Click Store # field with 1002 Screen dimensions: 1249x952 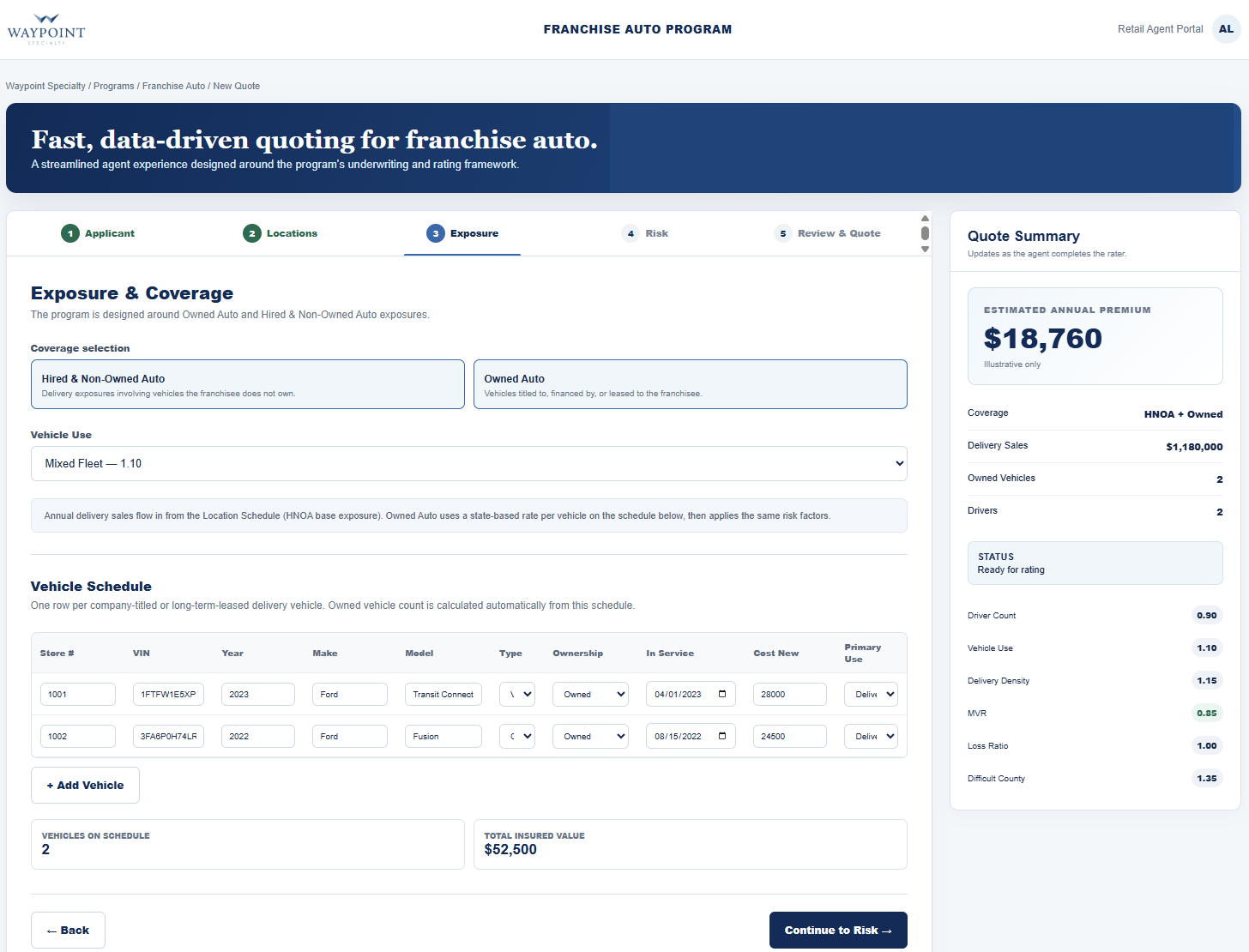(x=78, y=736)
